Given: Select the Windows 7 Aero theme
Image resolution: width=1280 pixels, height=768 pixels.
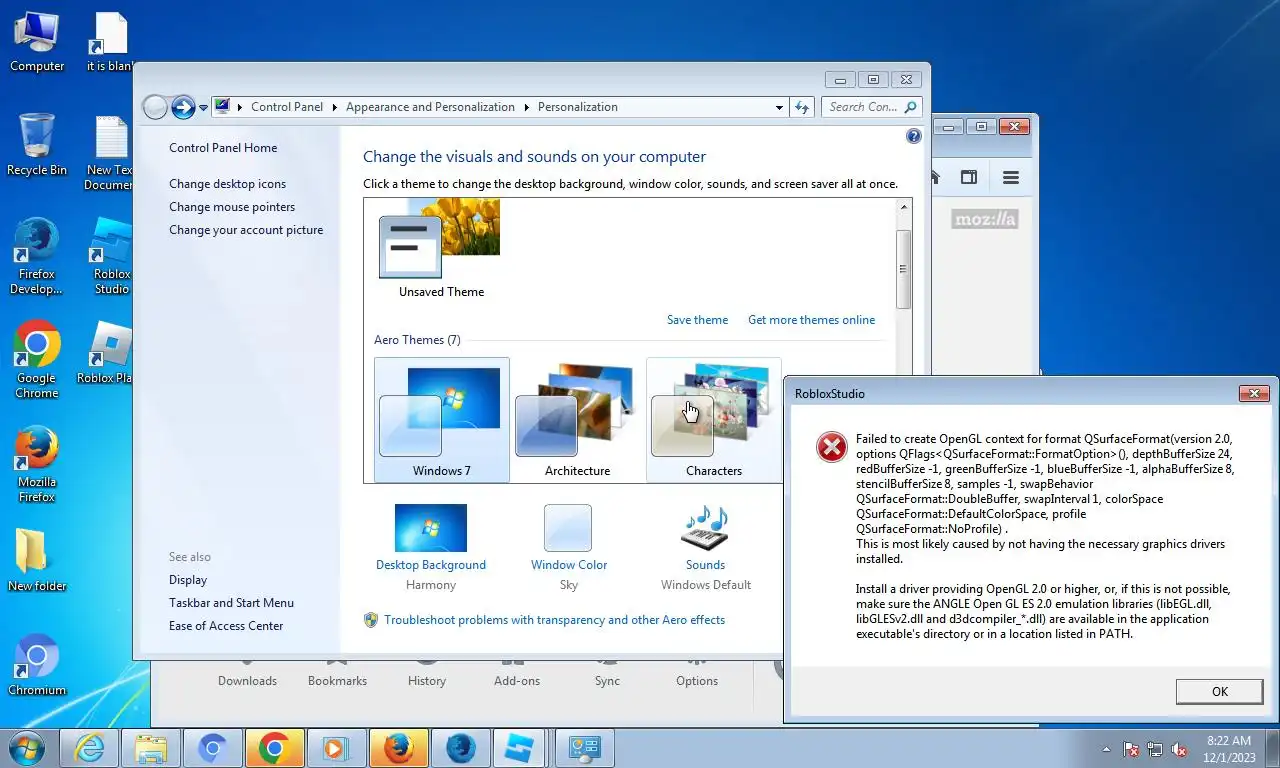Looking at the screenshot, I should pyautogui.click(x=441, y=420).
